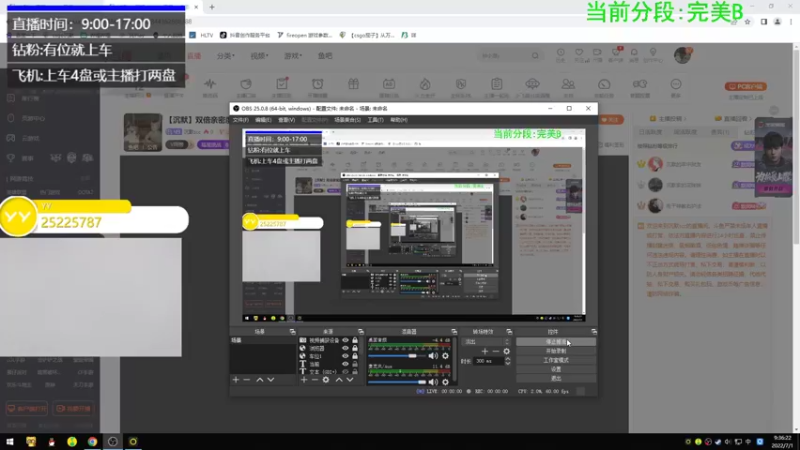Click 停止推流 button in OBS Controls
This screenshot has width=800, height=450.
coord(556,342)
